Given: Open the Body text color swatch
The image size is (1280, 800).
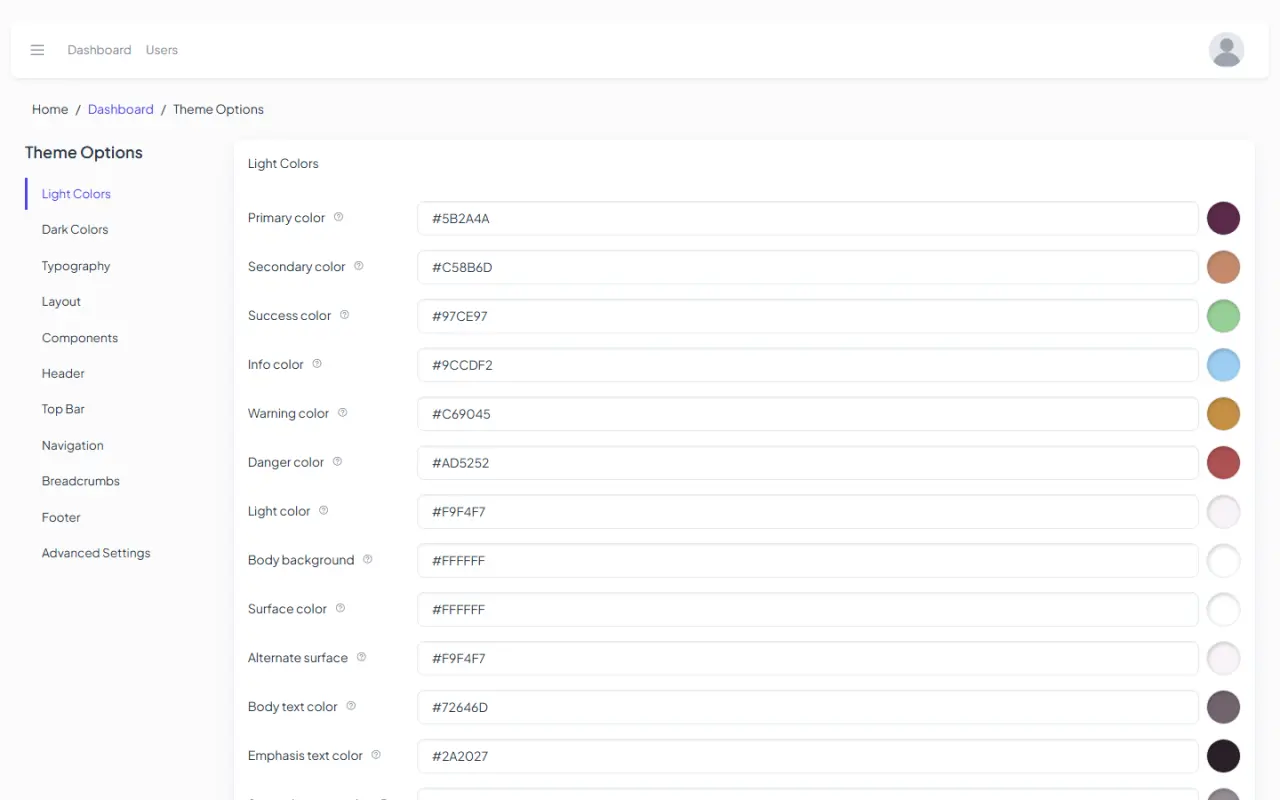Looking at the screenshot, I should click(1223, 707).
